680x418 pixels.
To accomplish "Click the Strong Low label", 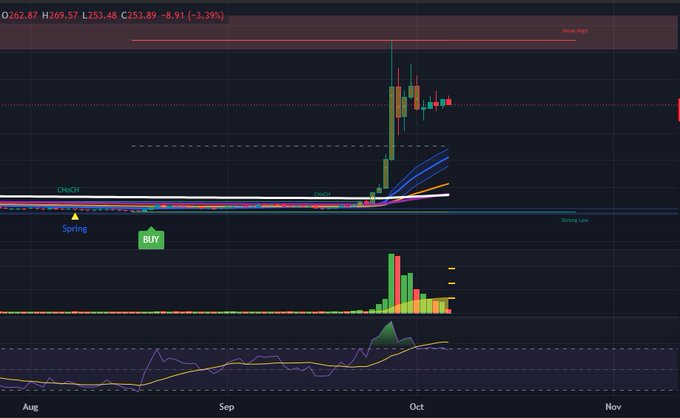I will tap(575, 220).
